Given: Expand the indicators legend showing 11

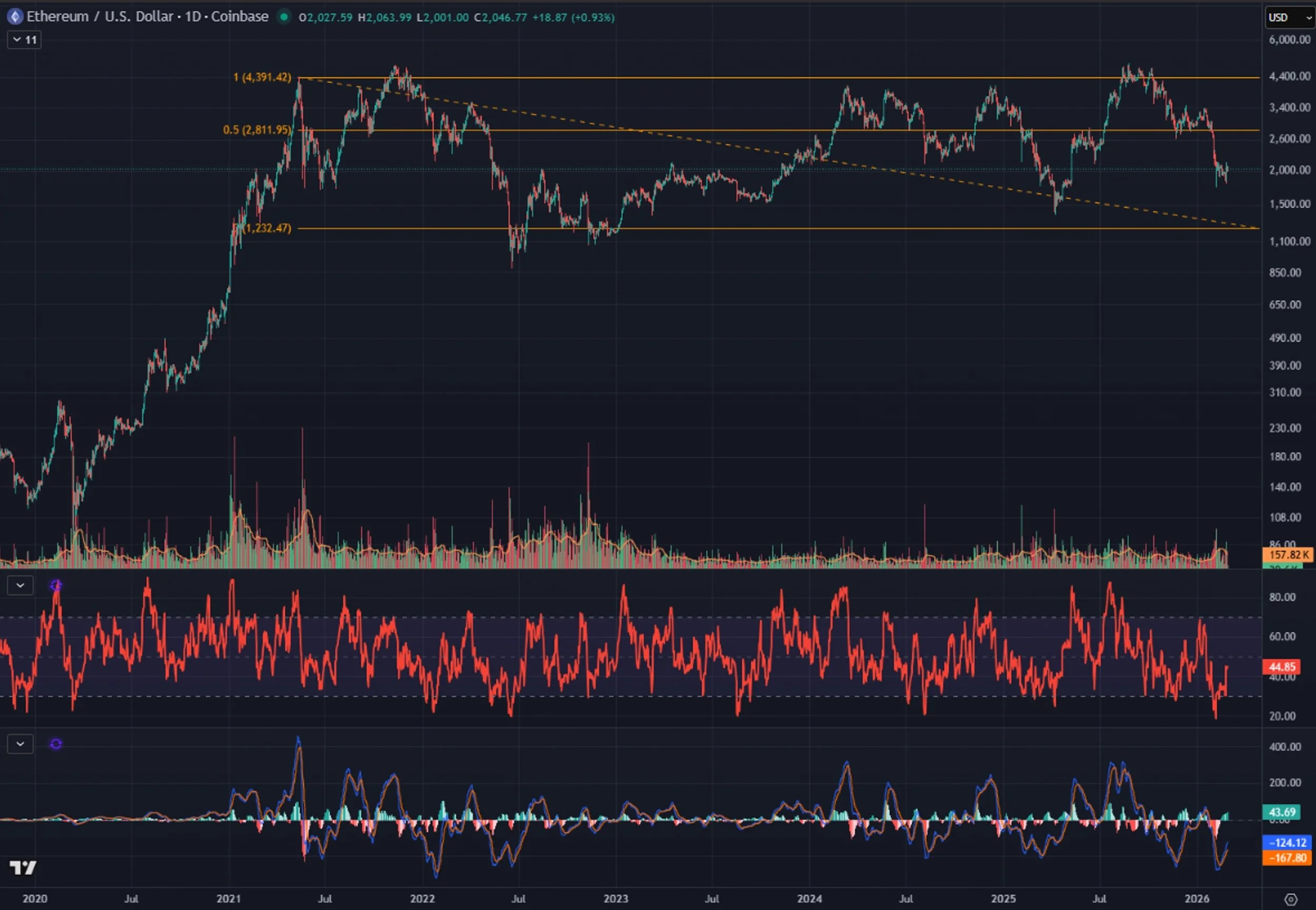Looking at the screenshot, I should pos(24,40).
